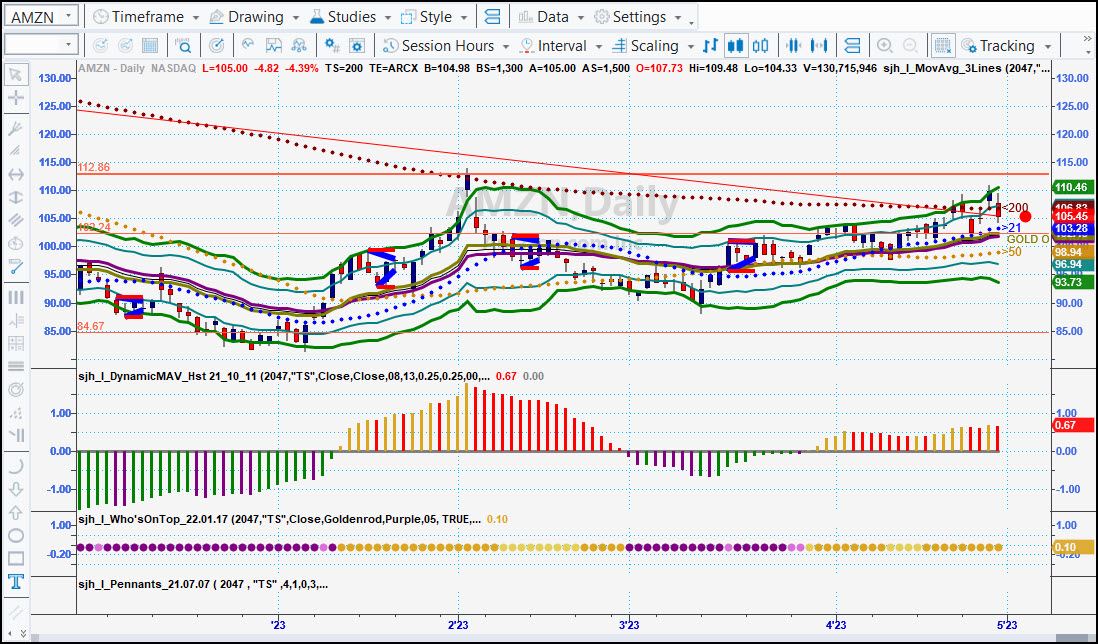Screen dimensions: 1098x644
Task: Select the up arrow drawing tool
Action: [15, 512]
